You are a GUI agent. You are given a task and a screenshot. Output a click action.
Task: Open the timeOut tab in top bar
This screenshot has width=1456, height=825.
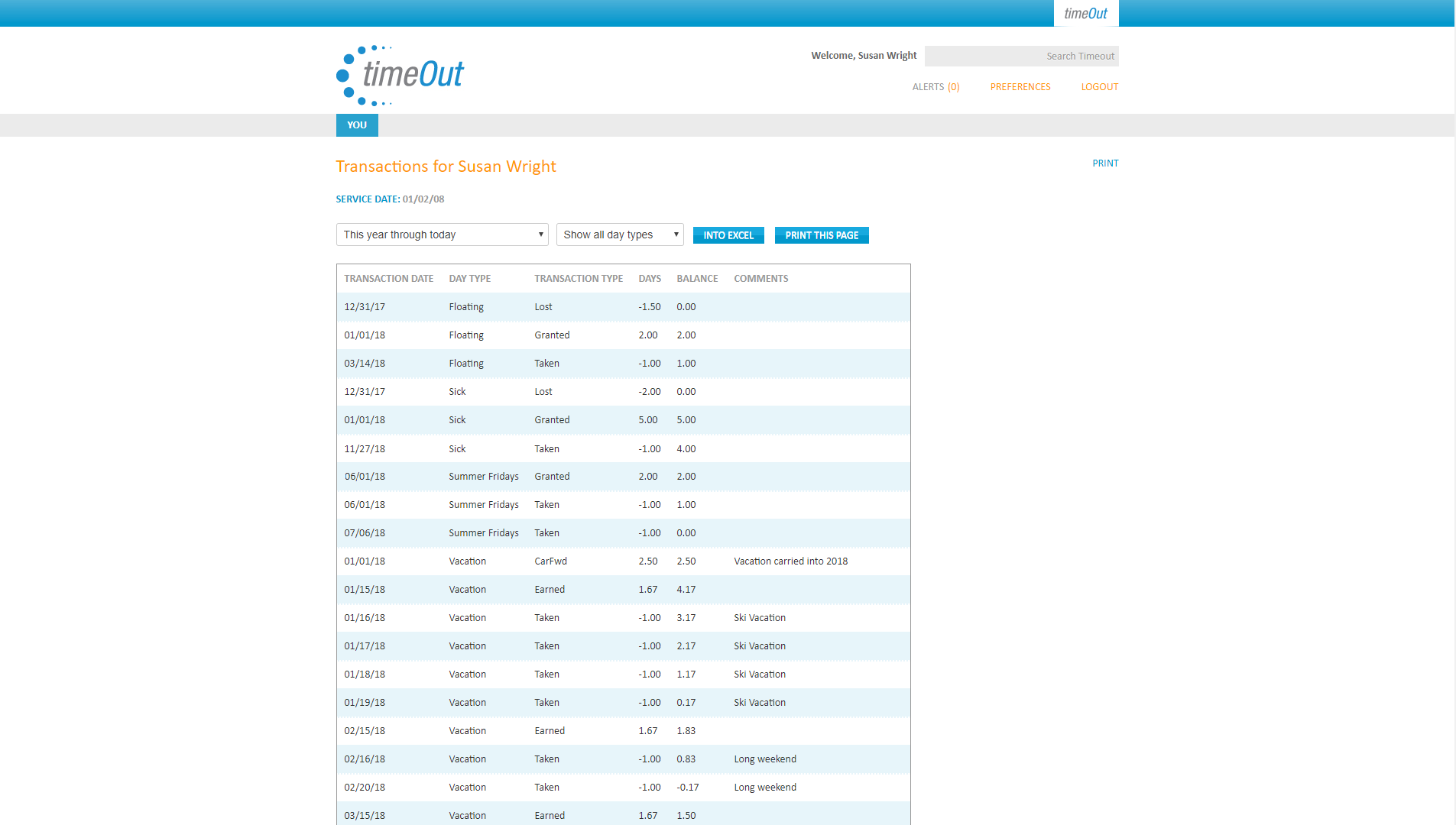click(x=1085, y=14)
